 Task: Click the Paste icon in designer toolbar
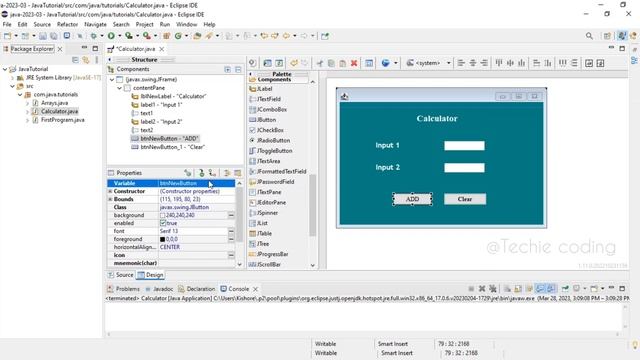[342, 63]
